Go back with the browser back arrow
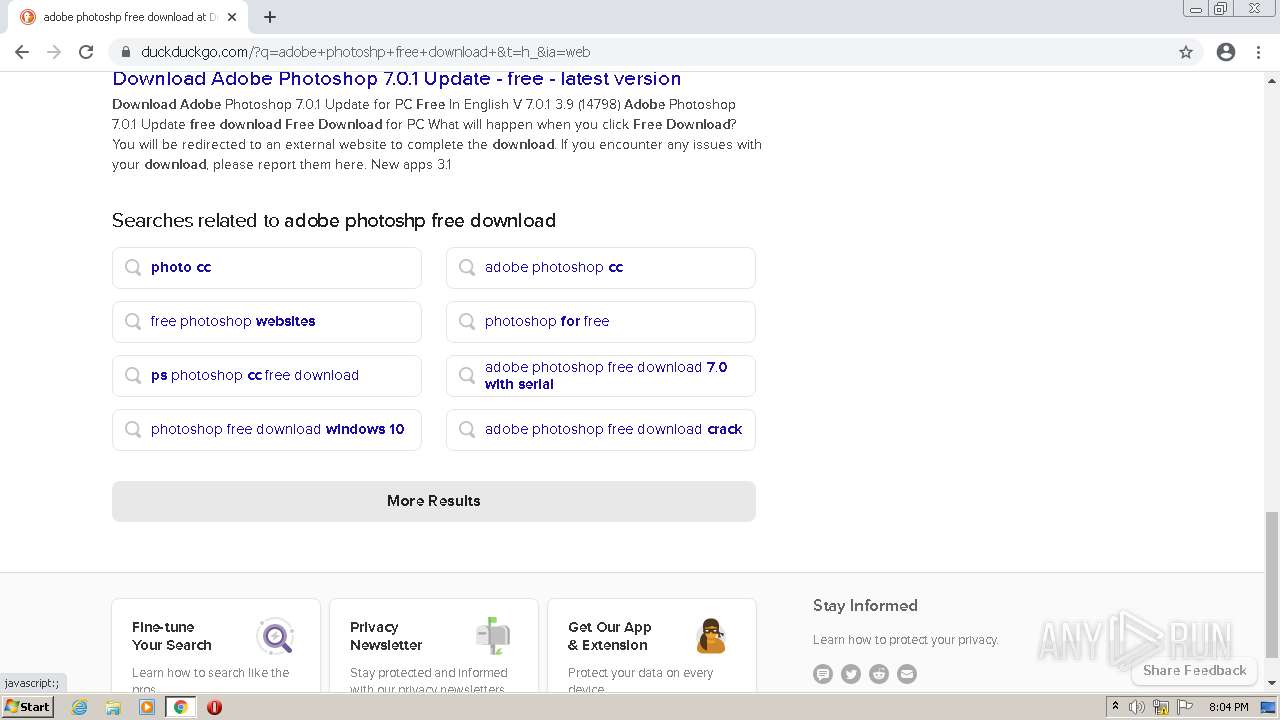The image size is (1280, 720). [x=22, y=52]
